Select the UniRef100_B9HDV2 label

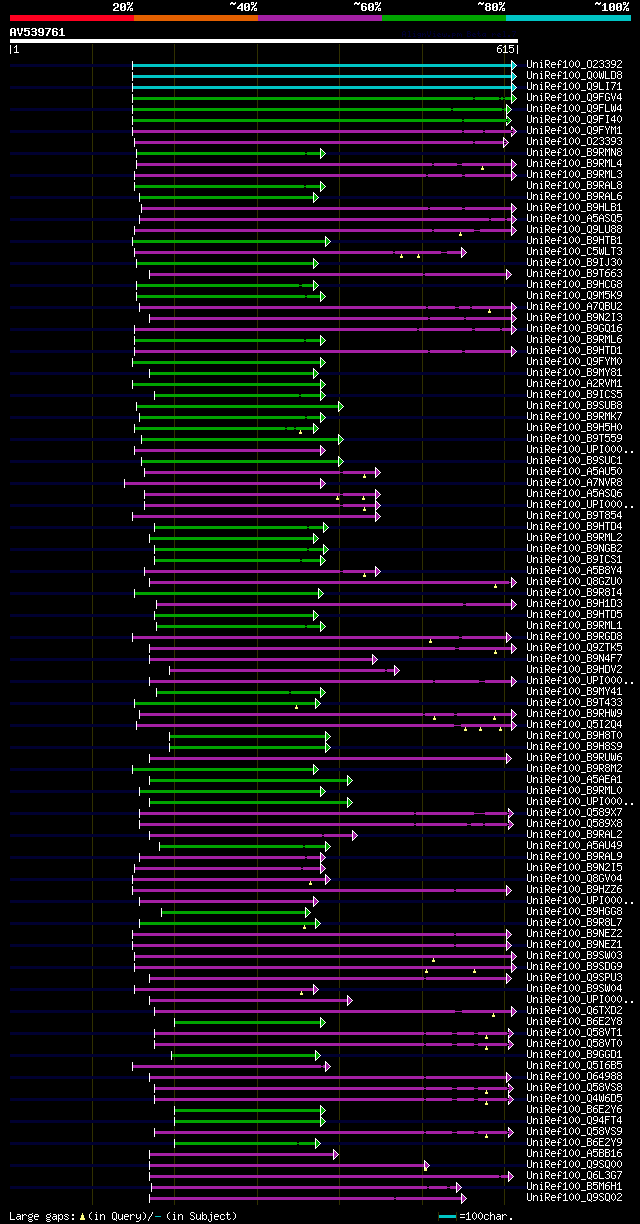pyautogui.click(x=574, y=669)
